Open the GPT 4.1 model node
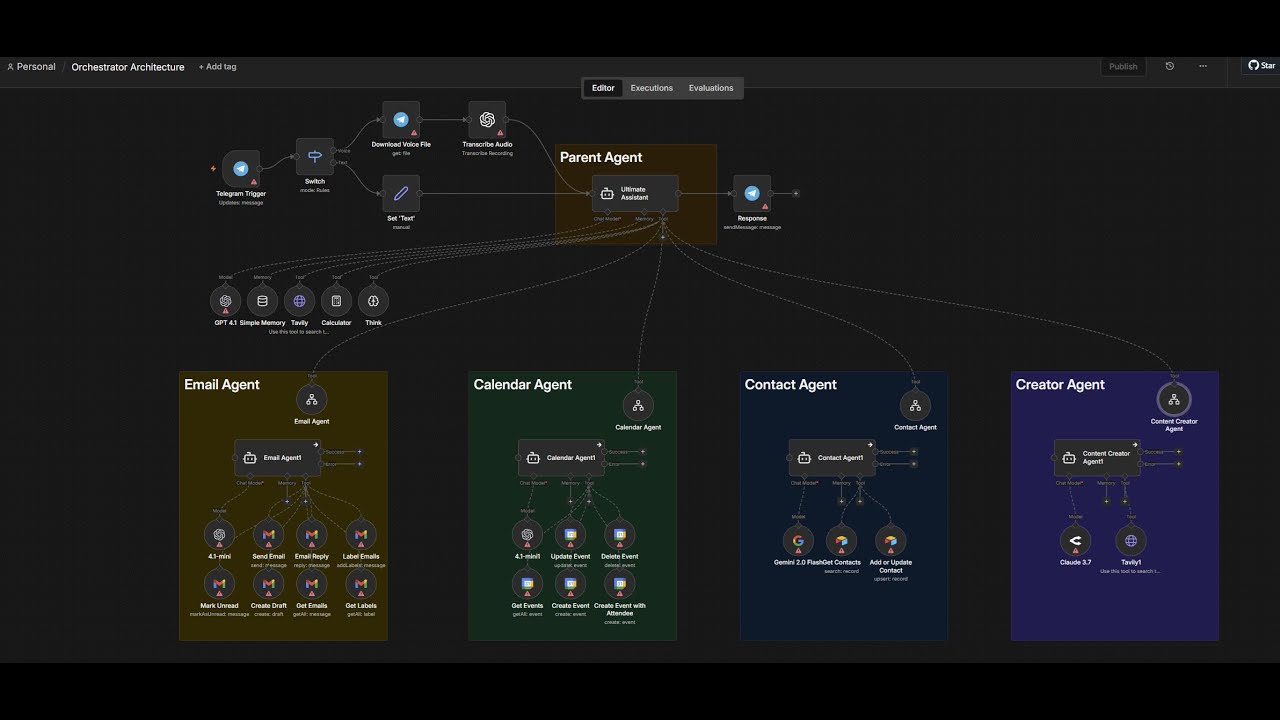The image size is (1280, 720). point(226,301)
